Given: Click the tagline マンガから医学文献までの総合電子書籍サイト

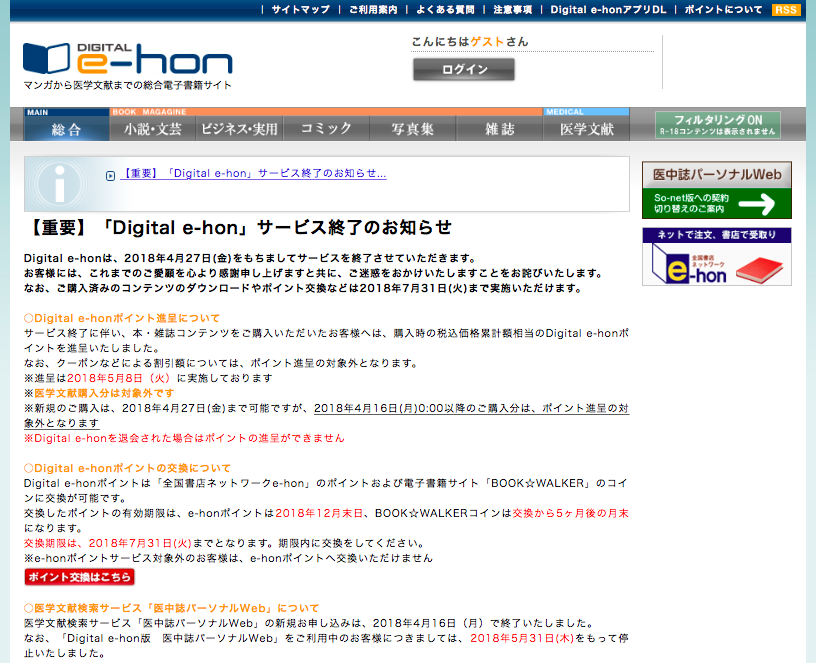Looking at the screenshot, I should click(x=128, y=85).
